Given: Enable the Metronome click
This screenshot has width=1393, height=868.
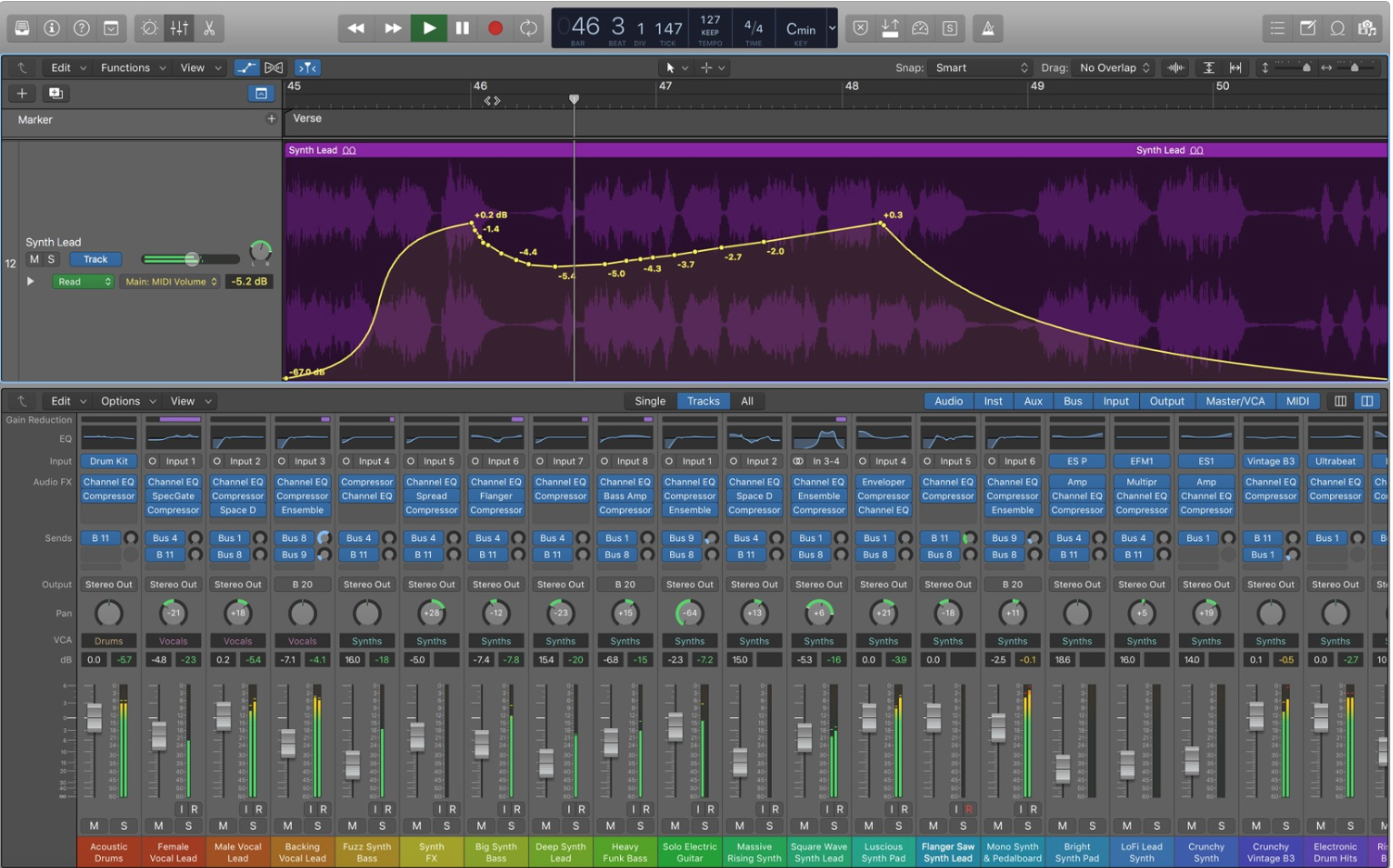Looking at the screenshot, I should tap(987, 28).
